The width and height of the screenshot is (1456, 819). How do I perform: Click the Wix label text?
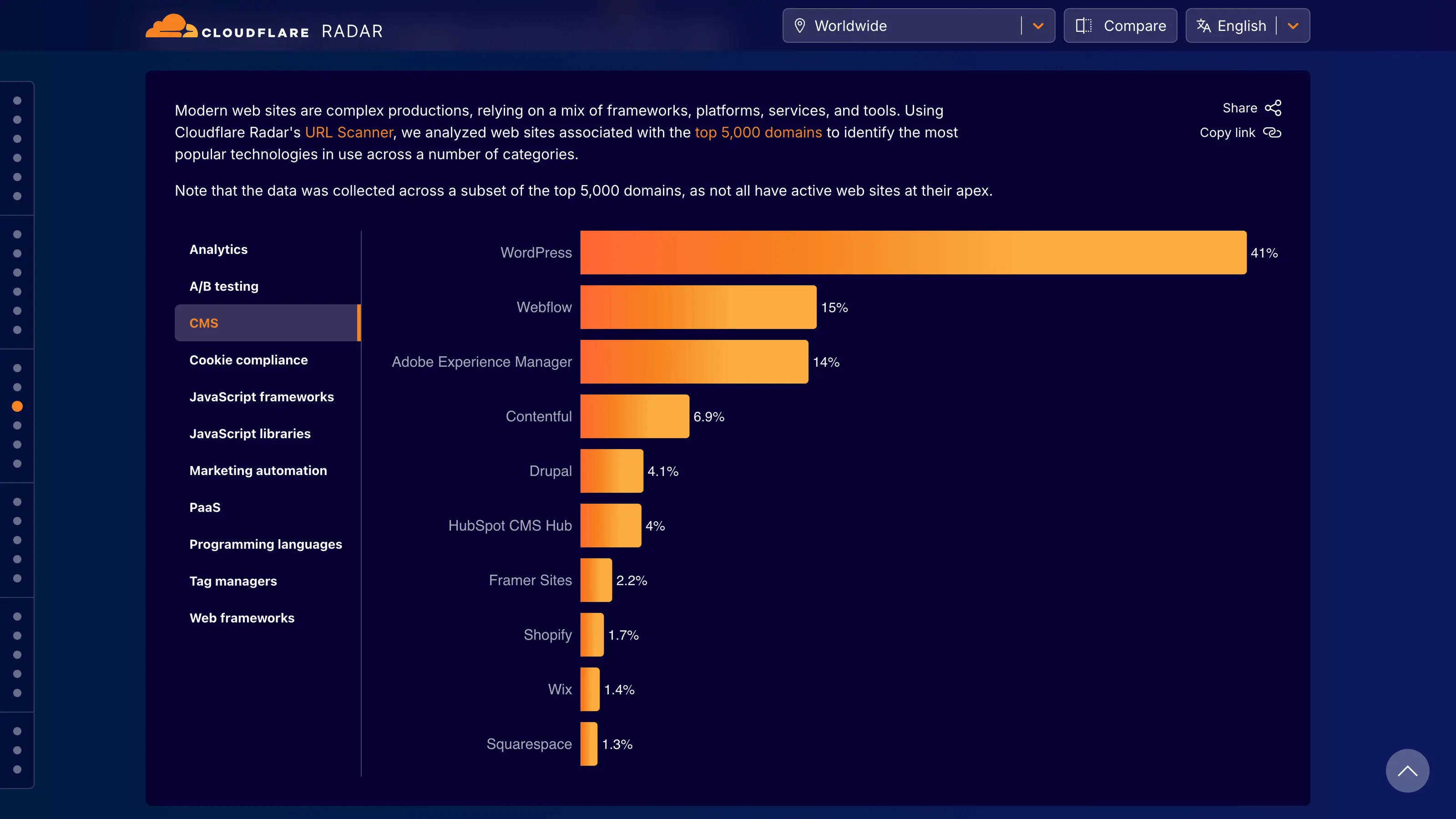560,689
